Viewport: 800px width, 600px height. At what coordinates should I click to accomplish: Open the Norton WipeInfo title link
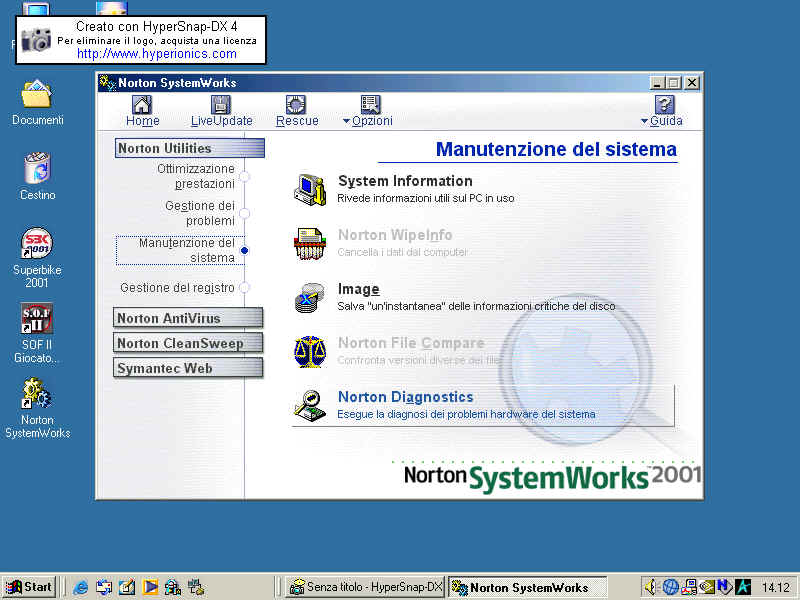[395, 235]
